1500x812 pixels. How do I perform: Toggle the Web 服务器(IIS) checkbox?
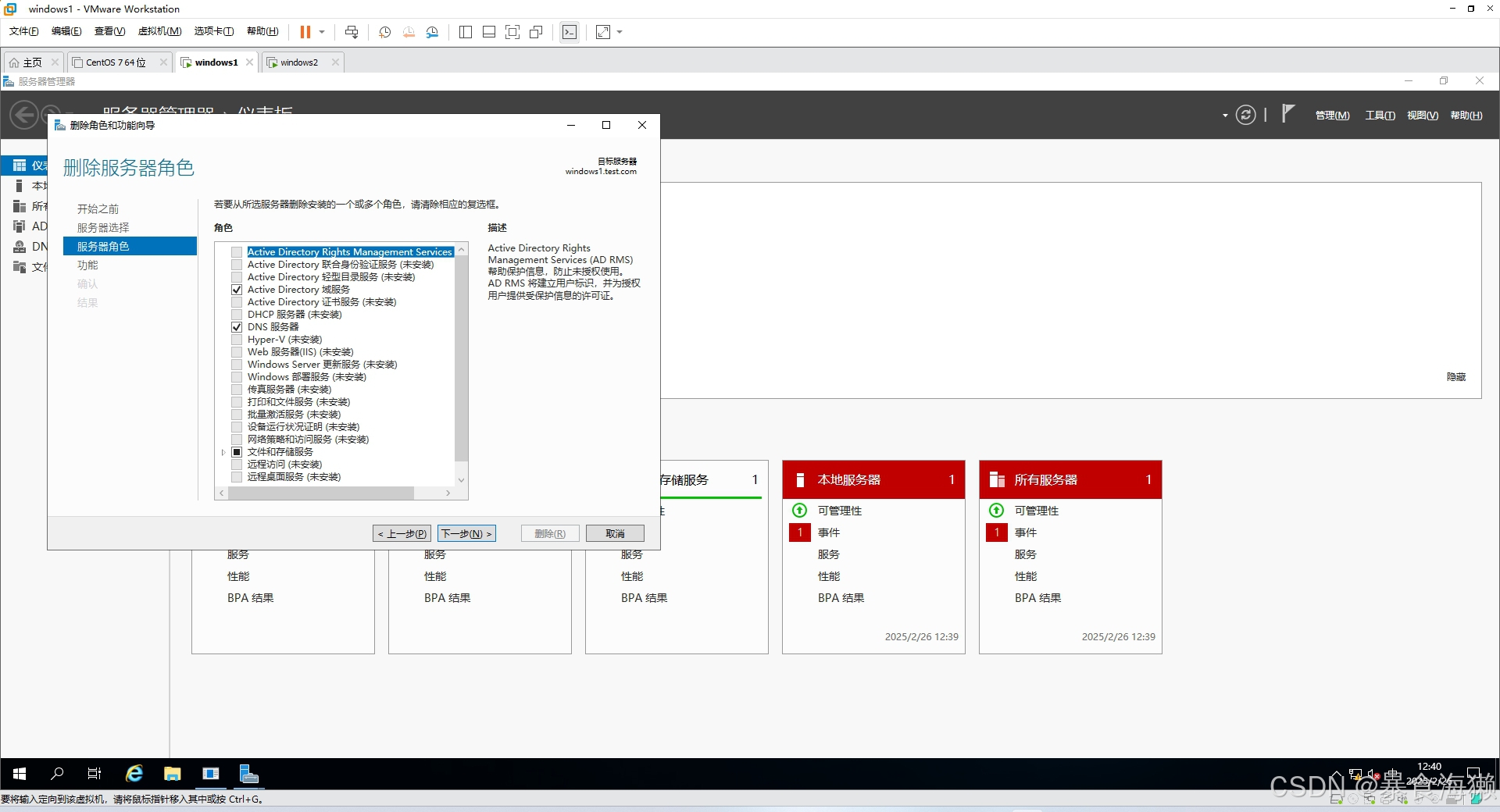(237, 352)
